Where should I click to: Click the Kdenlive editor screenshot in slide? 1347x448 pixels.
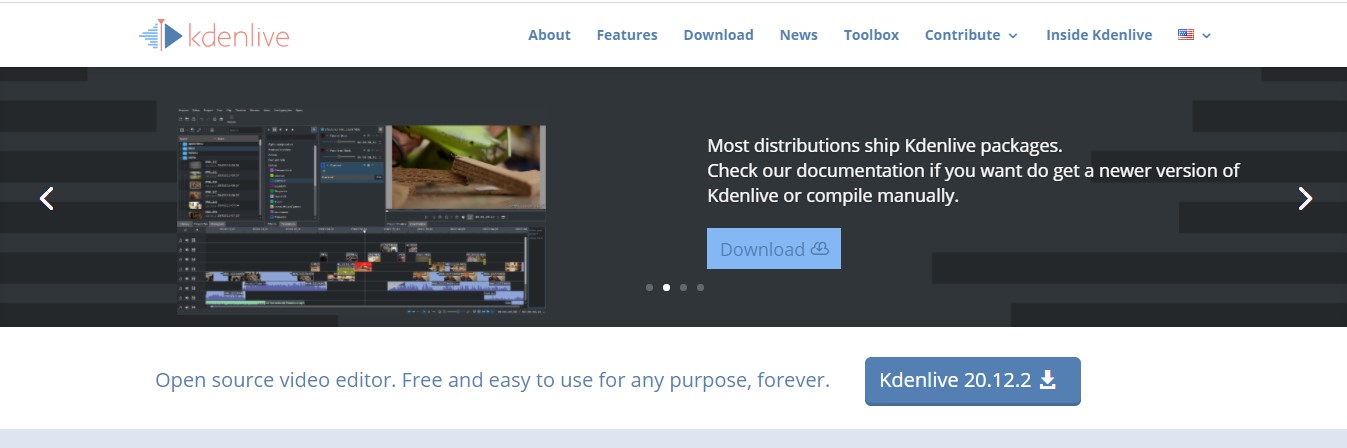coord(362,211)
